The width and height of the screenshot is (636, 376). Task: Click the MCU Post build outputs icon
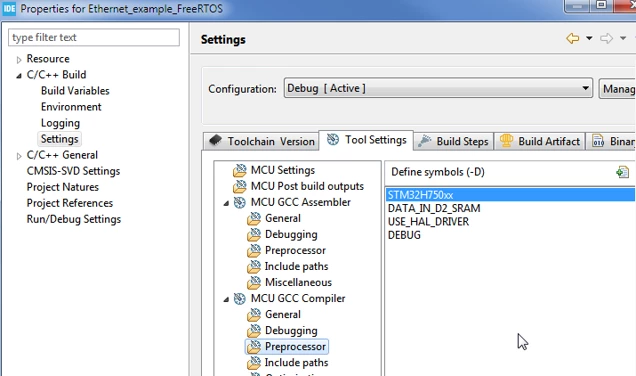[x=240, y=186]
